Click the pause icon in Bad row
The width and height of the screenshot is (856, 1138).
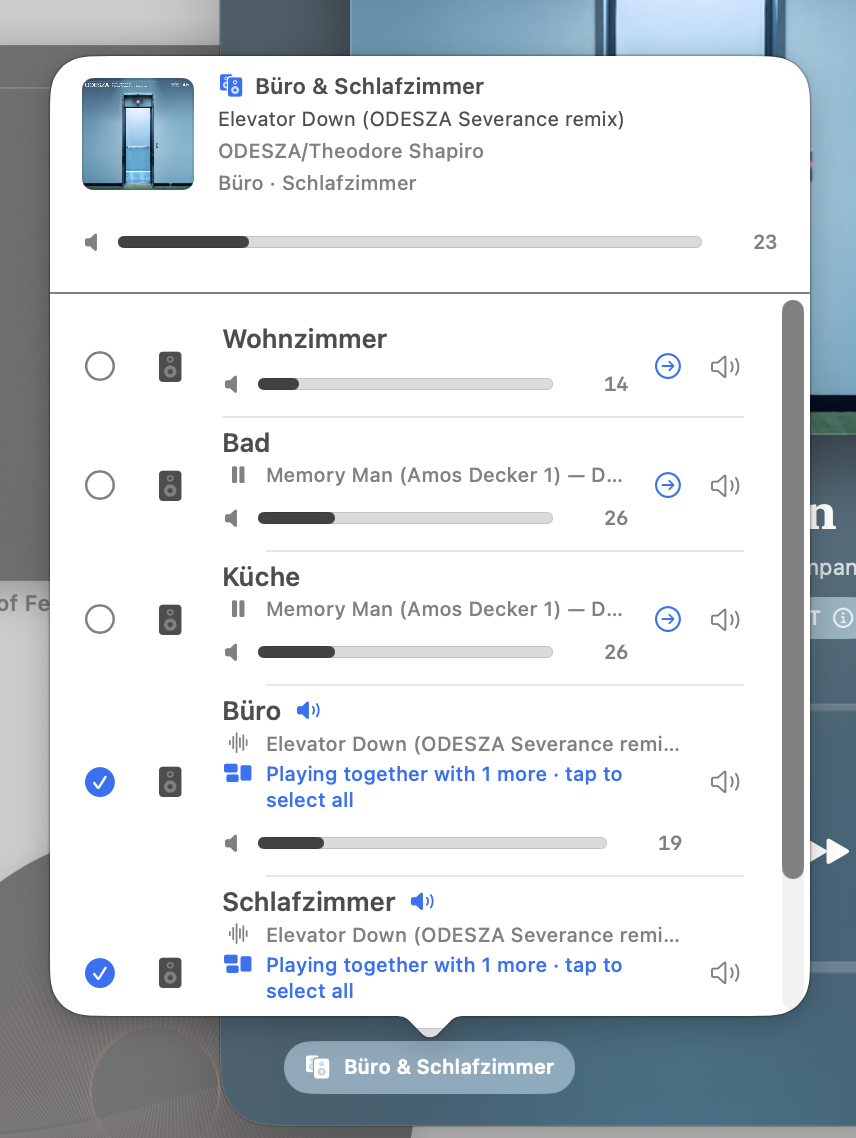pyautogui.click(x=238, y=475)
